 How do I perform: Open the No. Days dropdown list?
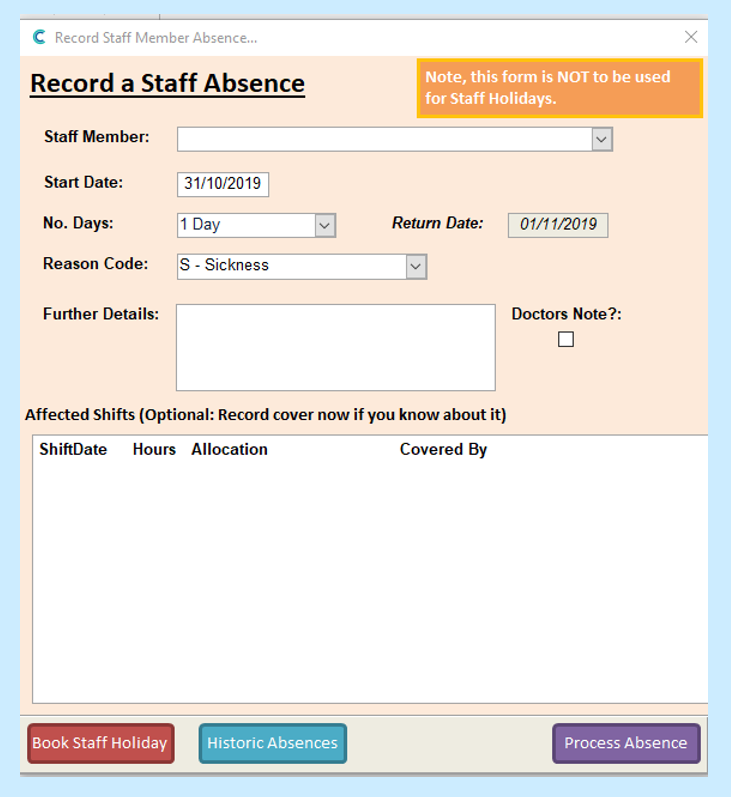click(x=325, y=225)
